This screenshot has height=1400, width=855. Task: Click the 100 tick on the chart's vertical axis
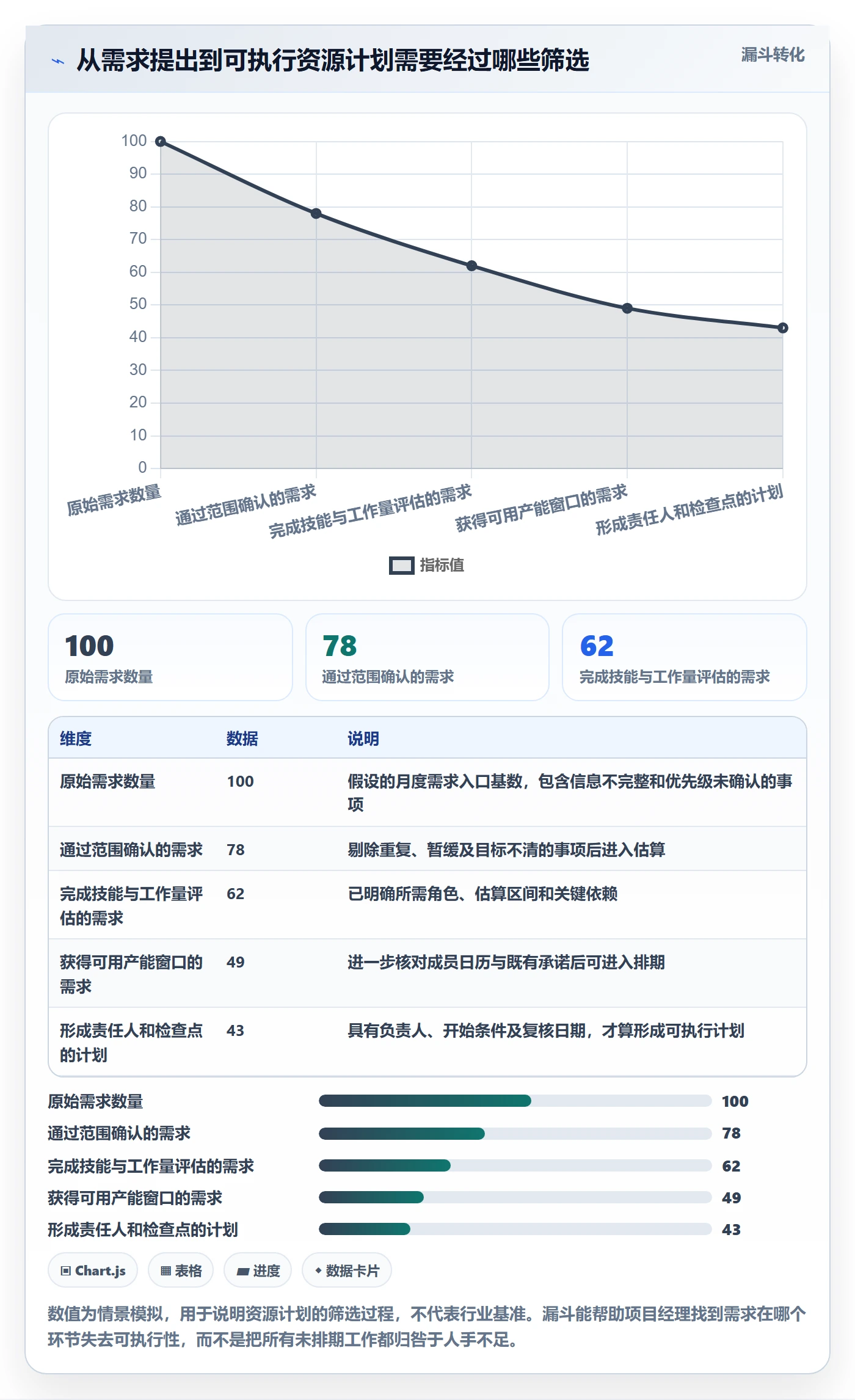point(134,141)
